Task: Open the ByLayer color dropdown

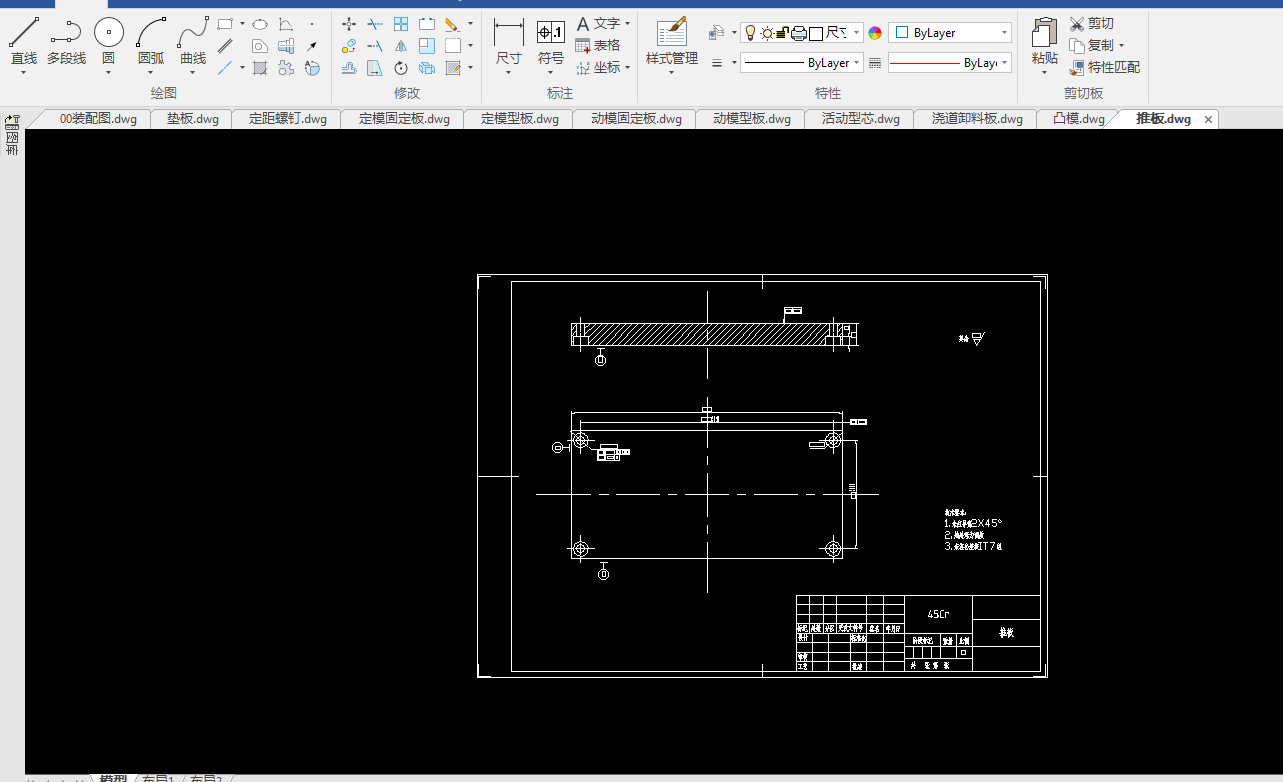Action: (x=950, y=33)
